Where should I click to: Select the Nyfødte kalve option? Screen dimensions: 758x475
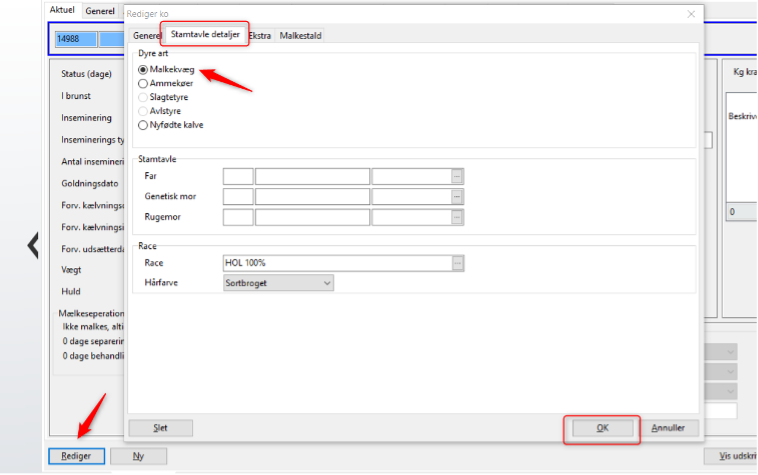click(143, 126)
